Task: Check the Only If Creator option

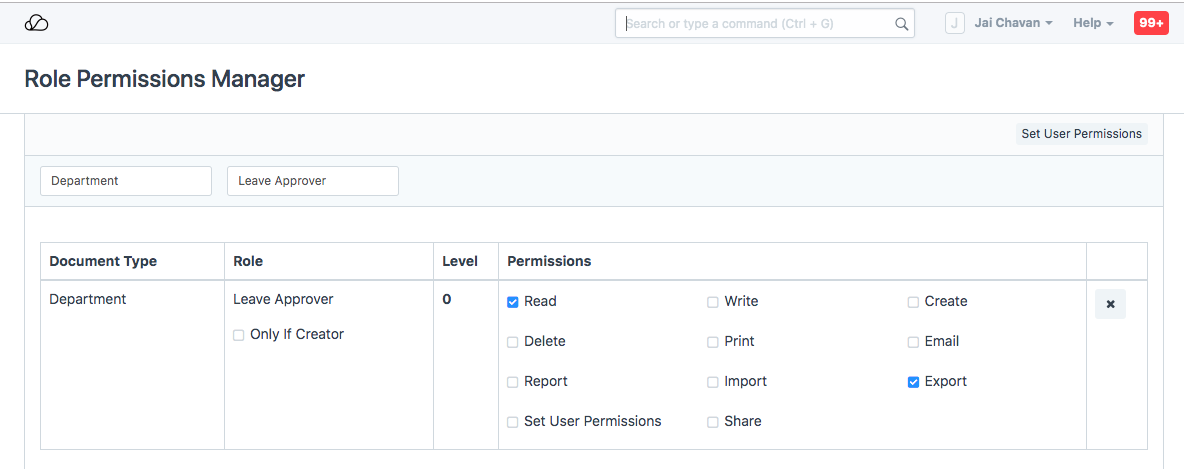Action: pos(239,335)
